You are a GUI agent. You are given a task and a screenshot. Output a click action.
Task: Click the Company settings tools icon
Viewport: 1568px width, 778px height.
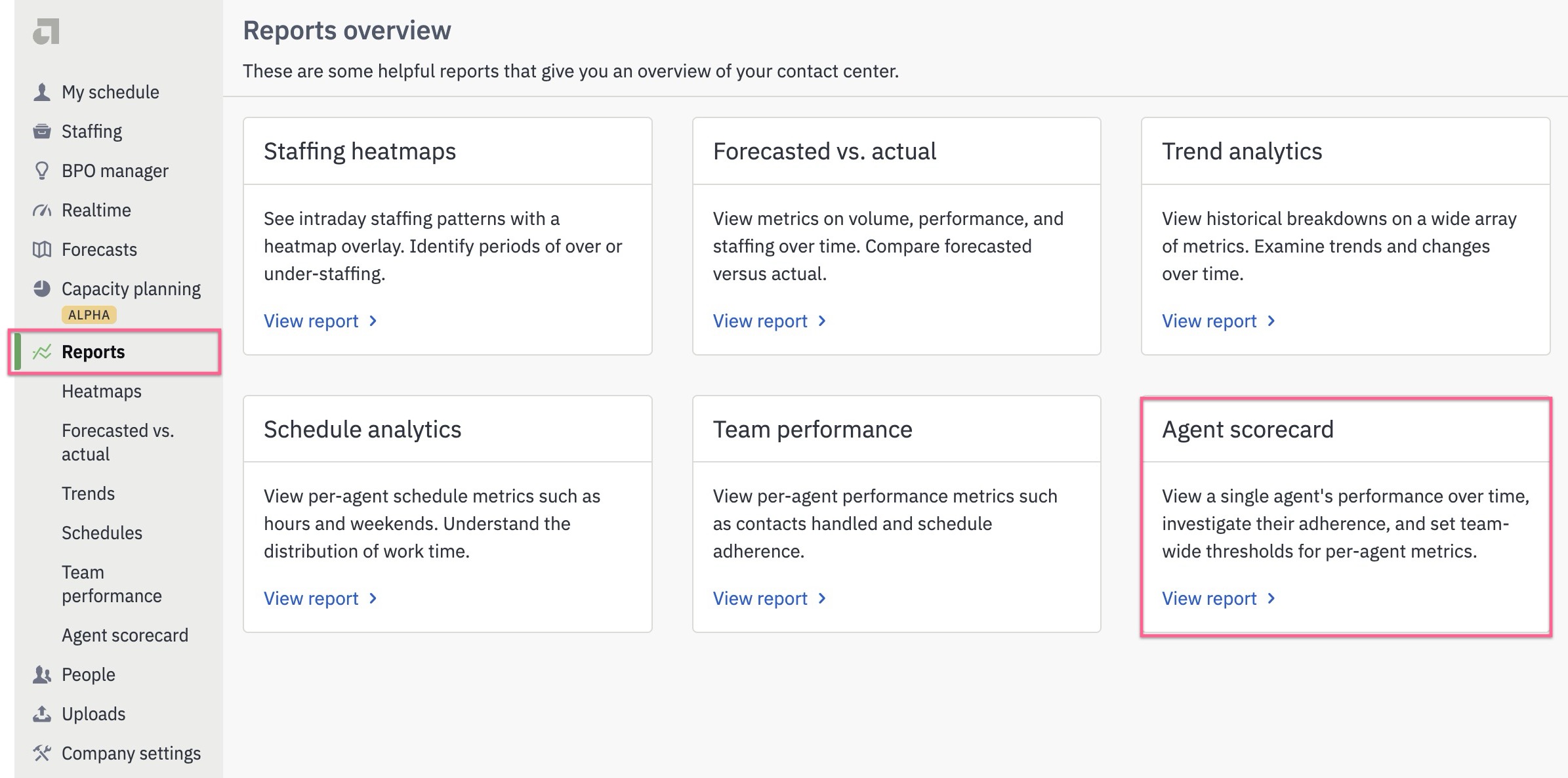(x=42, y=753)
